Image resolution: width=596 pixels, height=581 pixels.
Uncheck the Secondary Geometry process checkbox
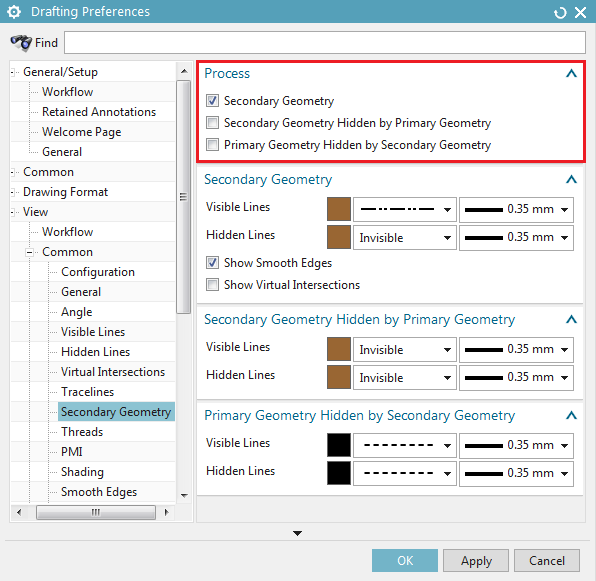212,101
